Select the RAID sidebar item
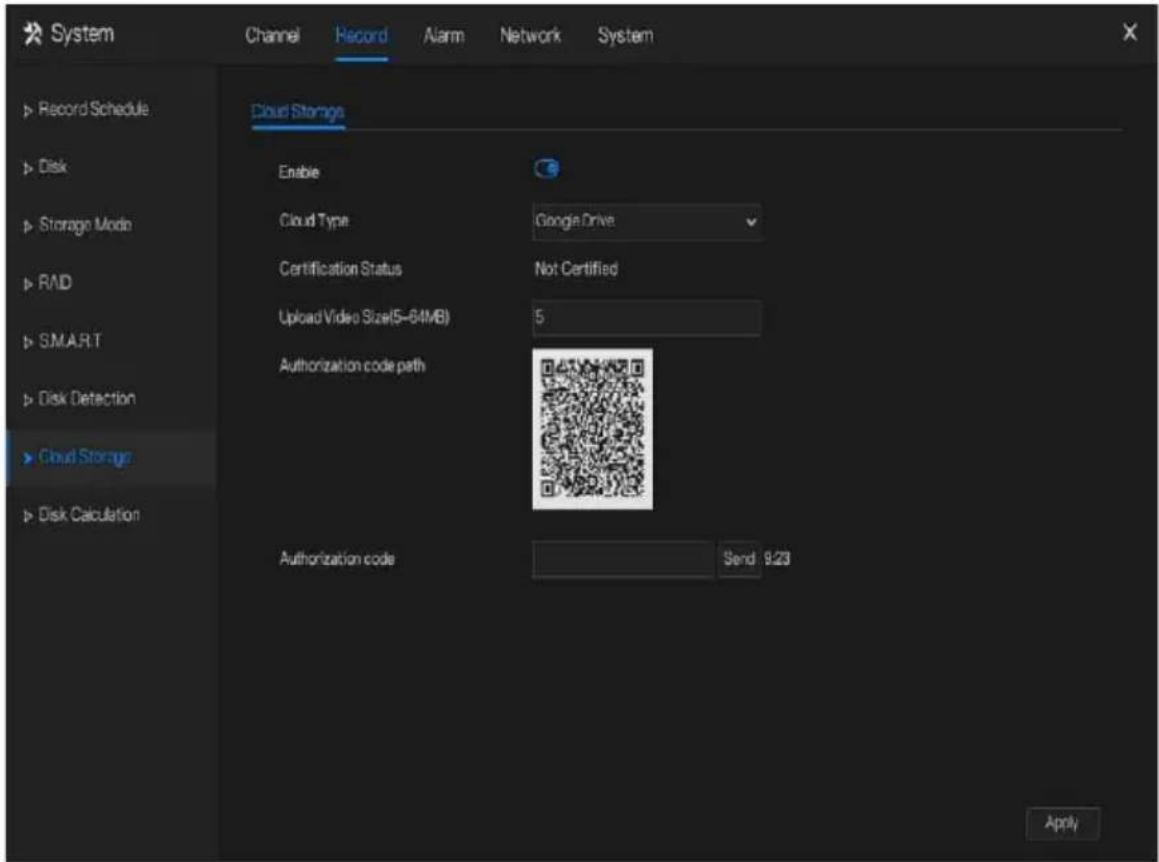This screenshot has width=1159, height=862. coord(55,283)
